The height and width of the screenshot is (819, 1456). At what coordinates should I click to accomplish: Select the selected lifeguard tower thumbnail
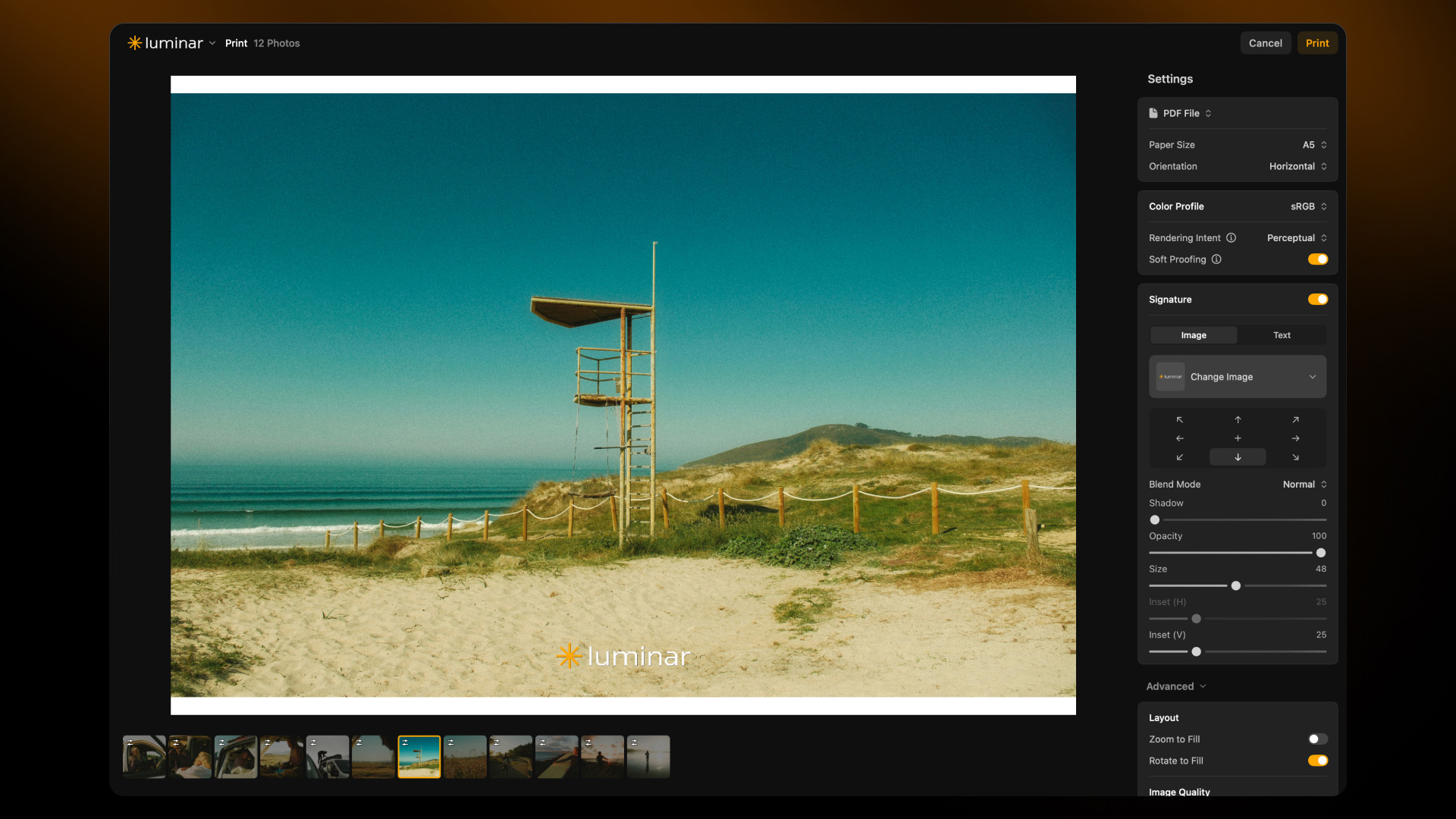click(x=419, y=757)
